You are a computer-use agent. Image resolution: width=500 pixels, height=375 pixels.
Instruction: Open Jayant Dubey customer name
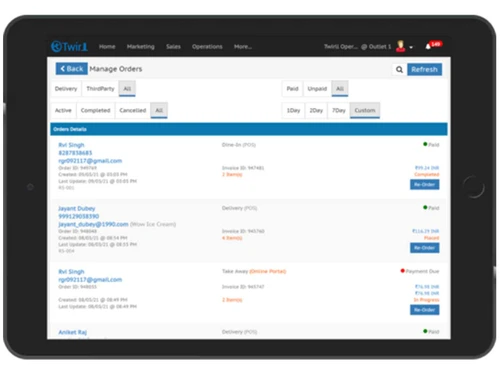tap(77, 208)
